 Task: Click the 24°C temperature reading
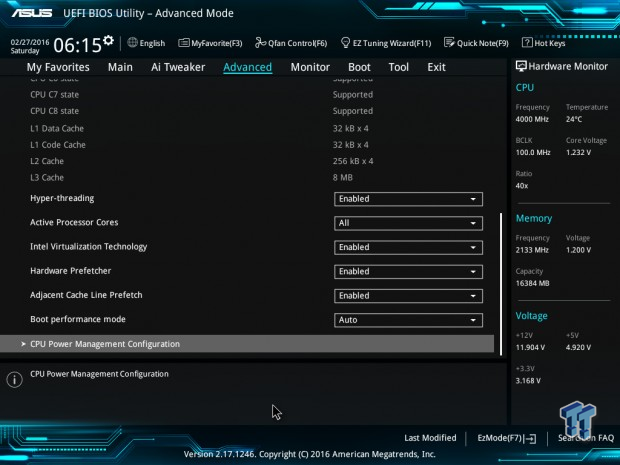(x=574, y=119)
